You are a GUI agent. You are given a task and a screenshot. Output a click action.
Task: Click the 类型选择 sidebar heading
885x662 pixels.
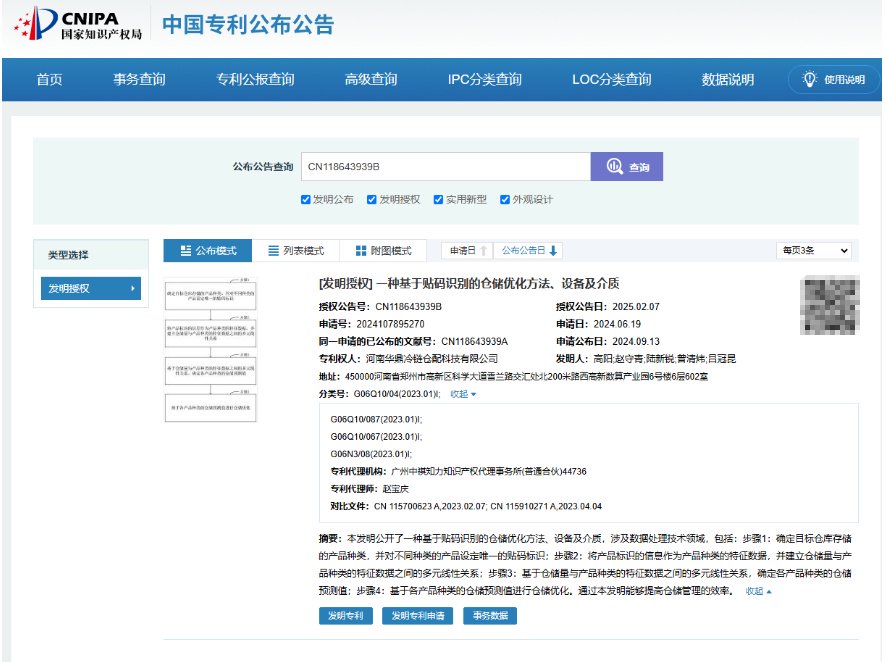pyautogui.click(x=68, y=255)
